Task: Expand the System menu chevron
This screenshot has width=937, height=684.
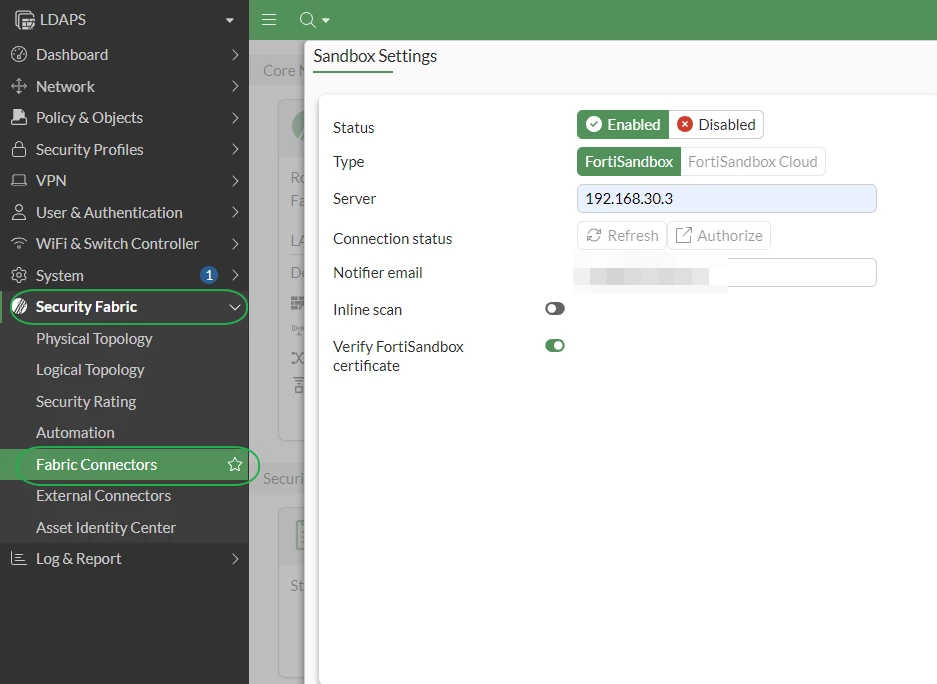Action: [235, 275]
